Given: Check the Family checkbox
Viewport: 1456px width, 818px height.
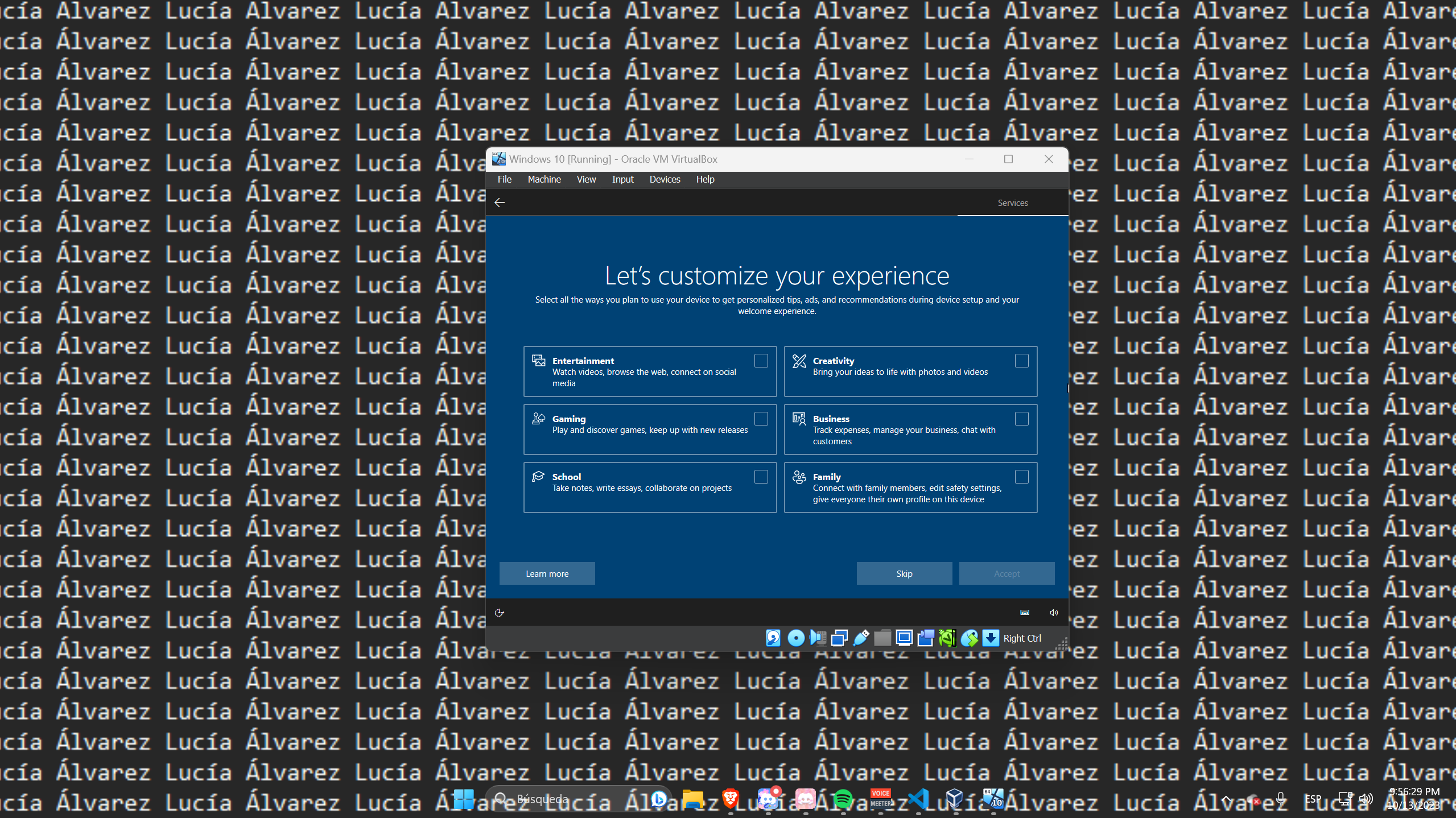Looking at the screenshot, I should click(x=1021, y=477).
